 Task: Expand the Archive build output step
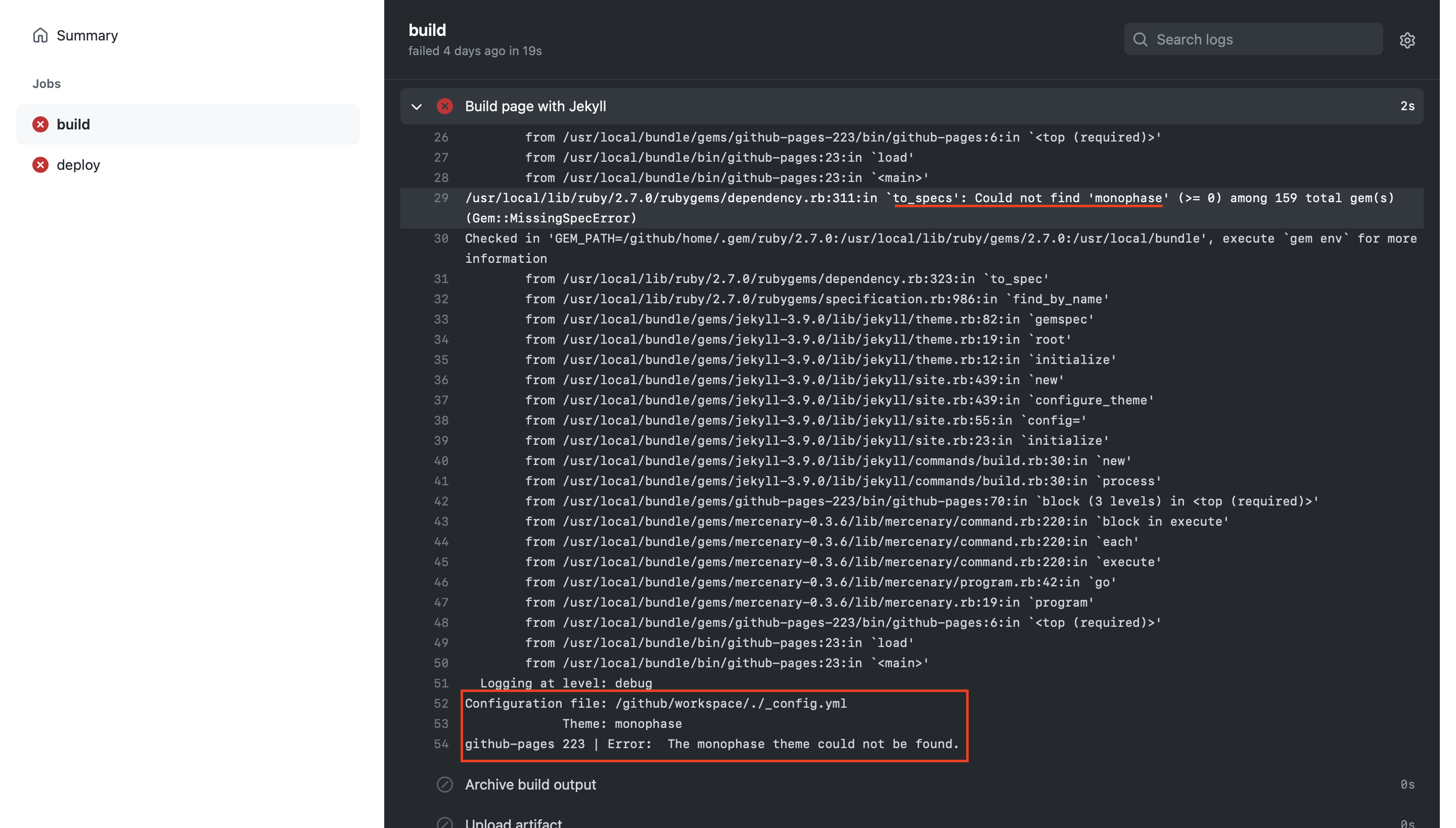point(530,784)
